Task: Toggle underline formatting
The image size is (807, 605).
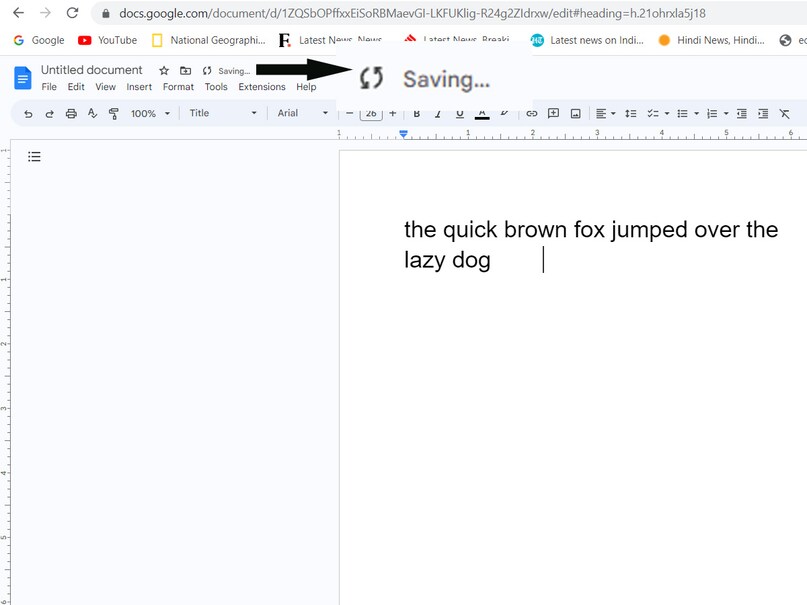Action: click(x=460, y=114)
